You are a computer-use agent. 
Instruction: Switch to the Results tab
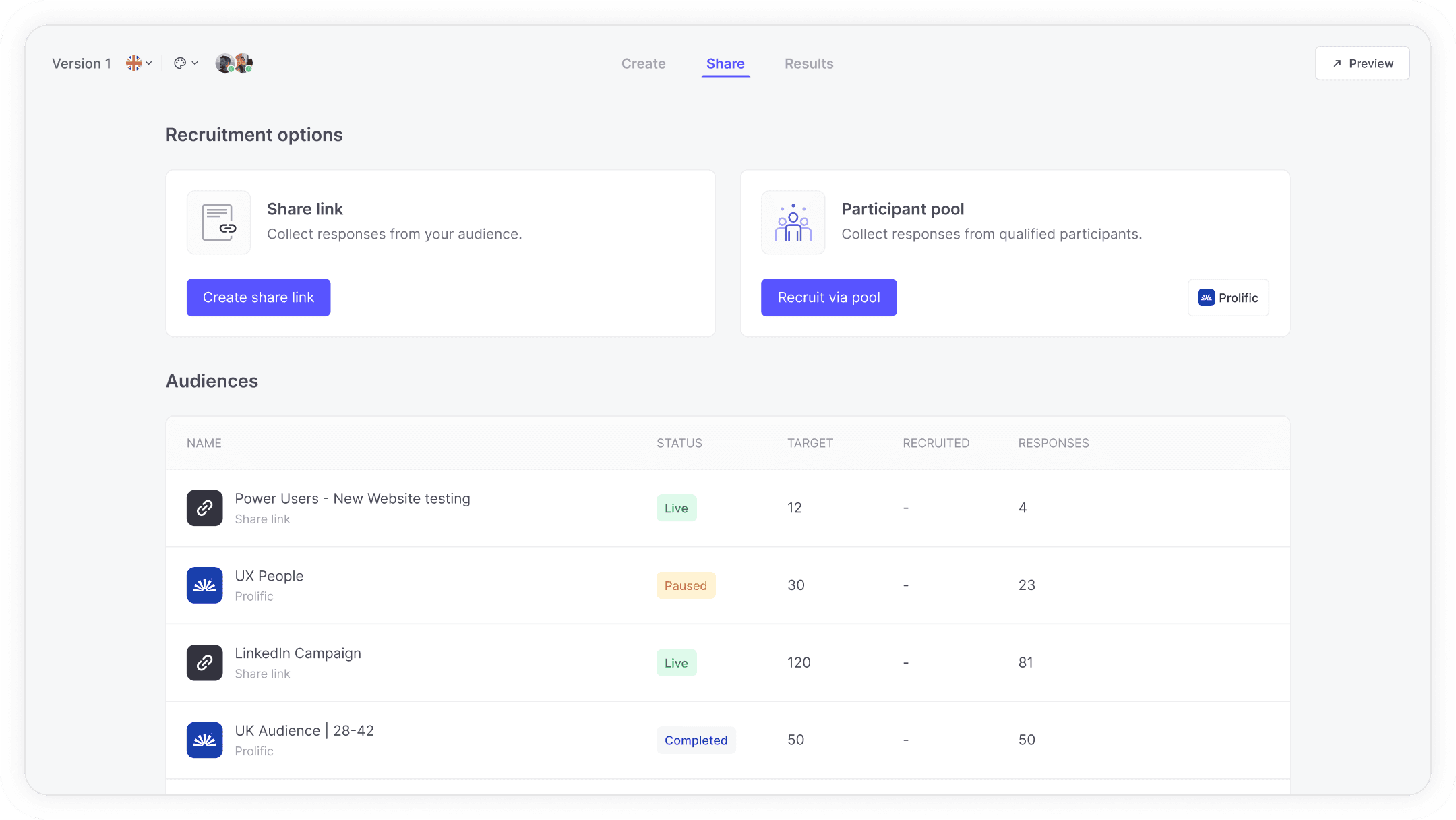click(808, 63)
